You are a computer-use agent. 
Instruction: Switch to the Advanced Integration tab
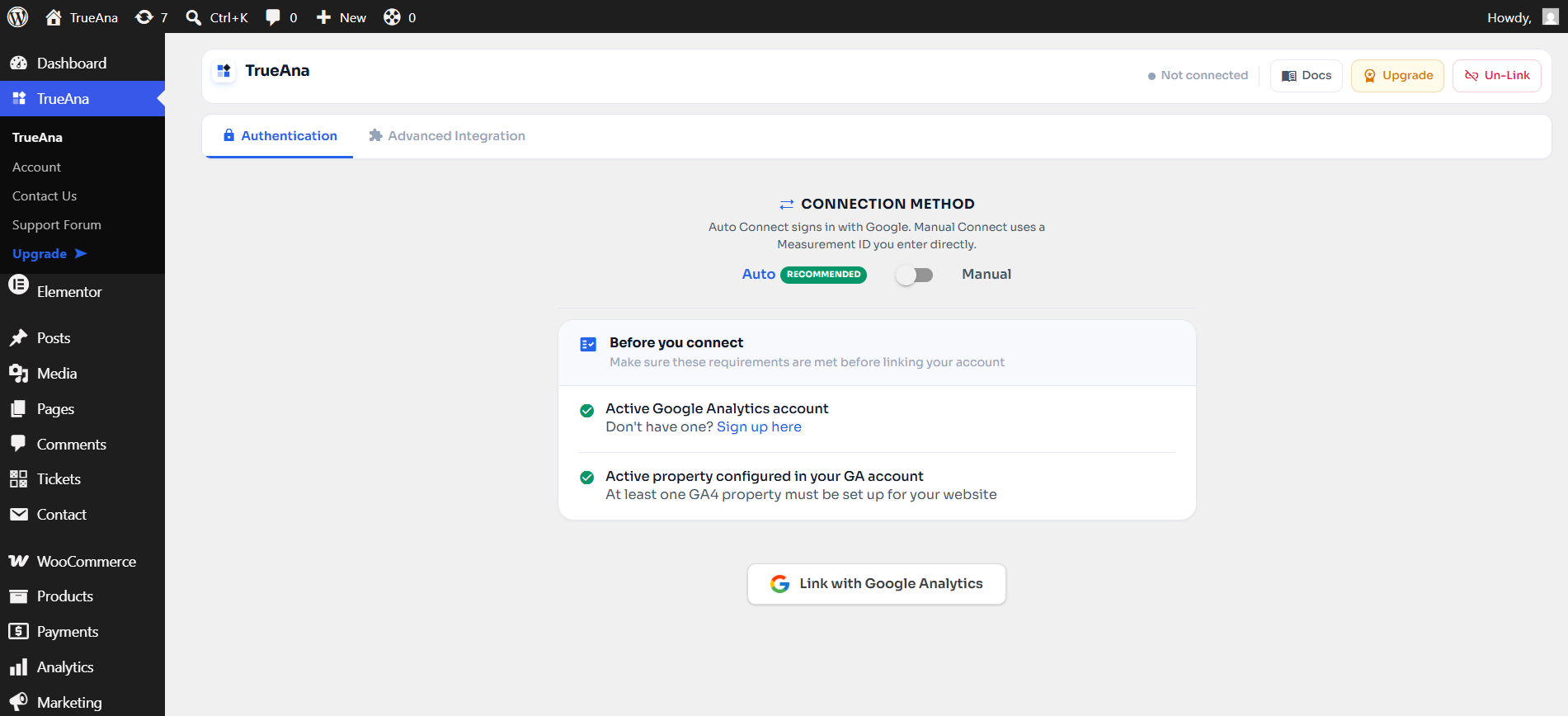(x=447, y=136)
